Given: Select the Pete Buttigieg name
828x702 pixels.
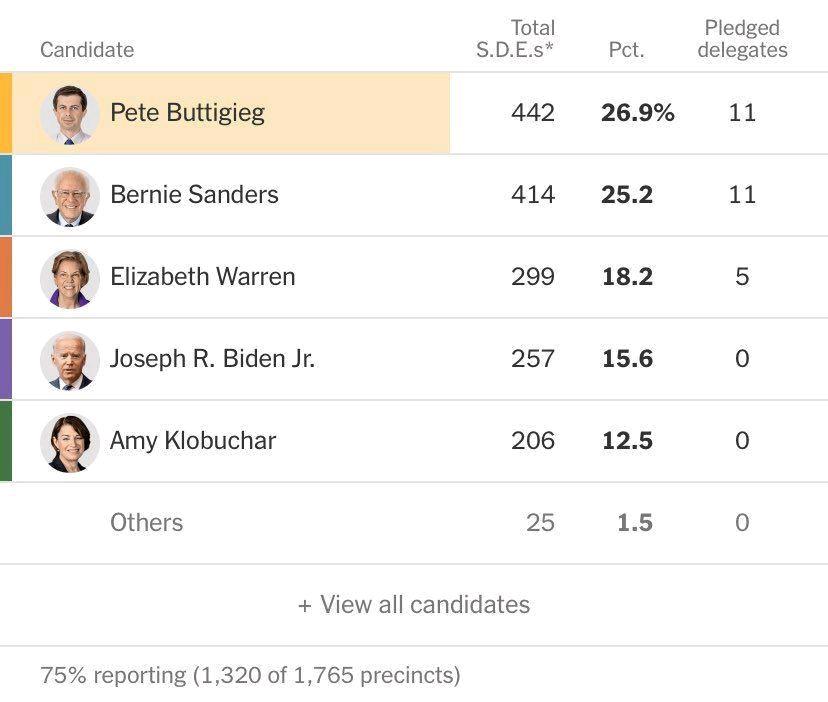Looking at the screenshot, I should pyautogui.click(x=187, y=112).
